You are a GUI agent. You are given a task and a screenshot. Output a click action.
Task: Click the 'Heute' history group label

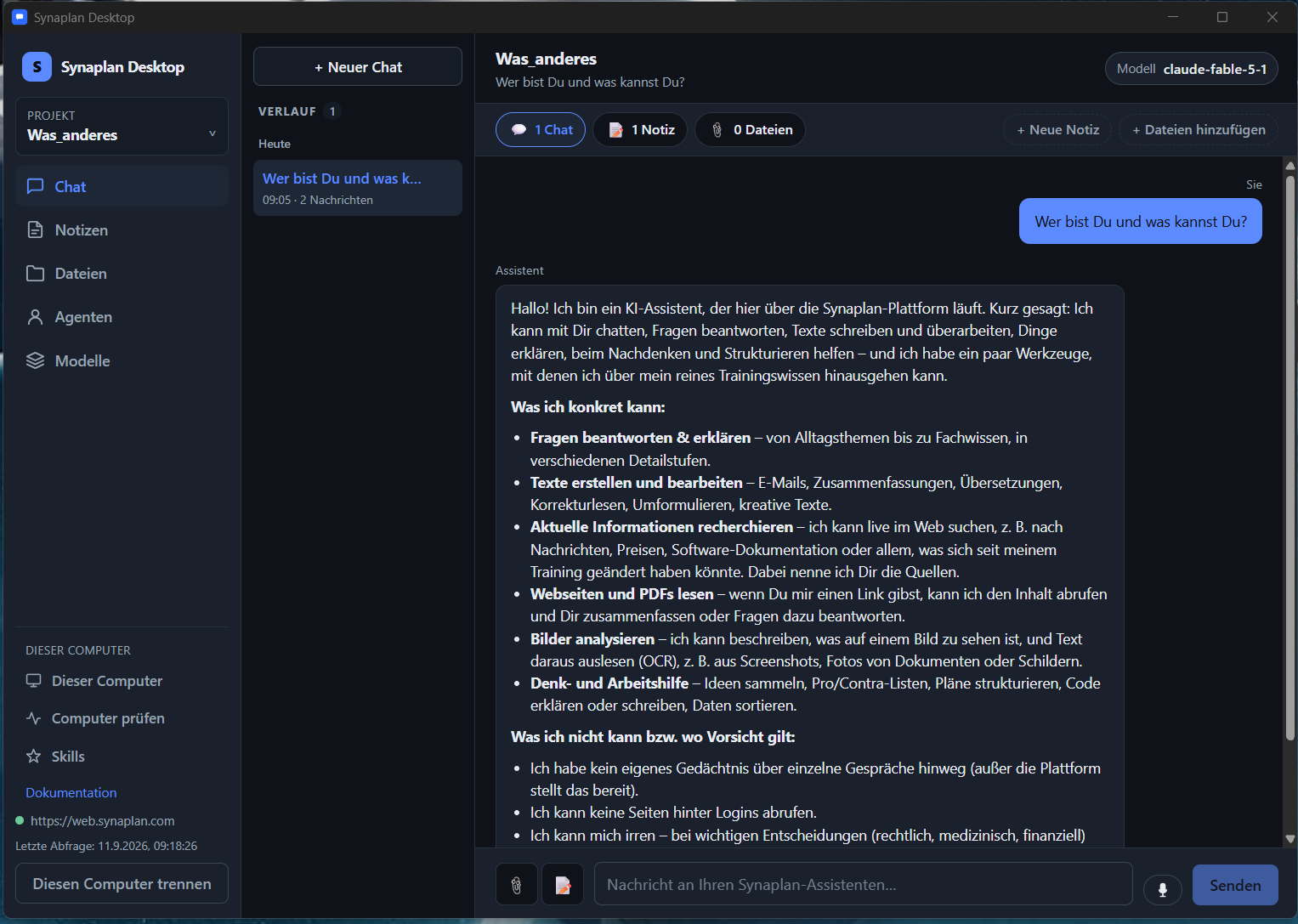click(275, 145)
